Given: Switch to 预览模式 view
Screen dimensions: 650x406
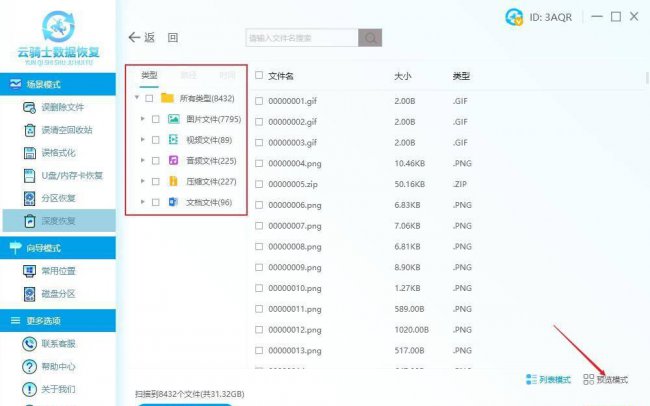Looking at the screenshot, I should click(606, 379).
